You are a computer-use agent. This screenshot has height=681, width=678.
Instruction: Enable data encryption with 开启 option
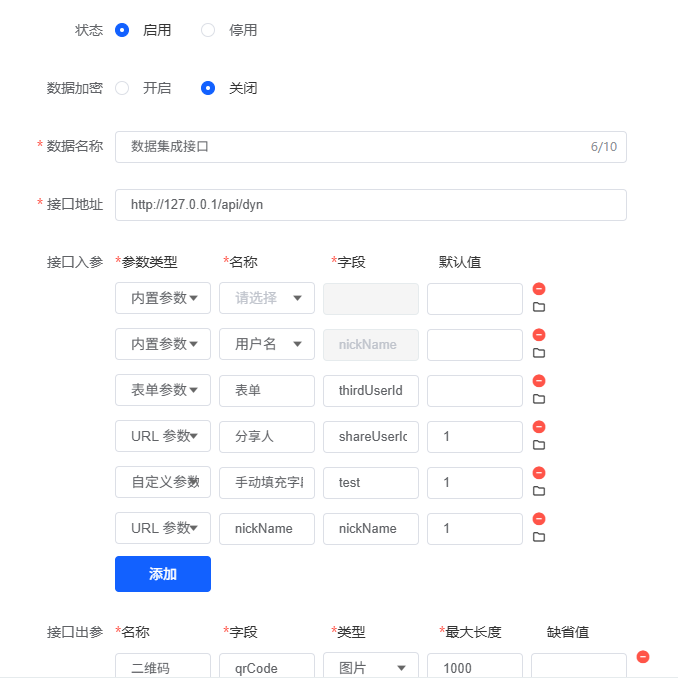[122, 88]
